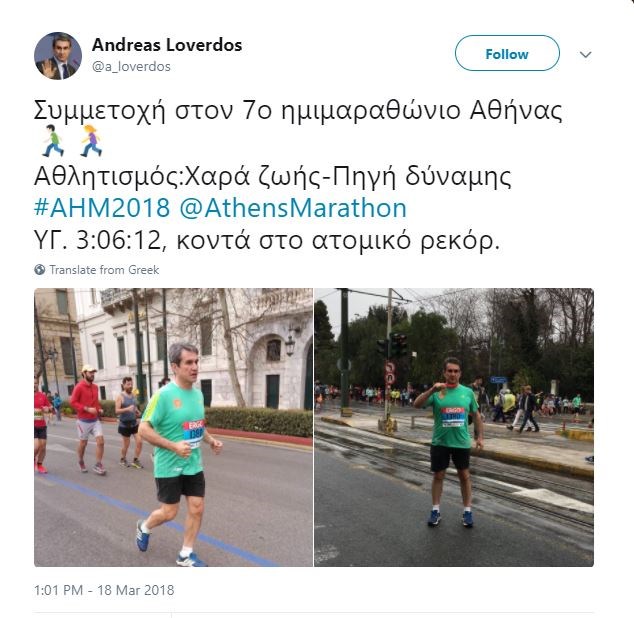Viewport: 634px width, 618px height.
Task: Click the globe icon beside Translate
Action: click(40, 269)
